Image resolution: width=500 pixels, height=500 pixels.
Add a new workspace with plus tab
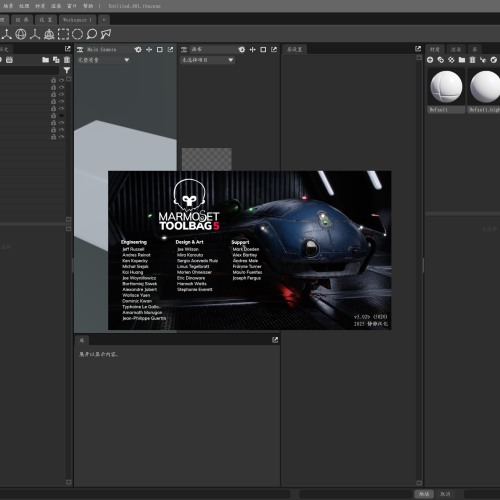(104, 20)
